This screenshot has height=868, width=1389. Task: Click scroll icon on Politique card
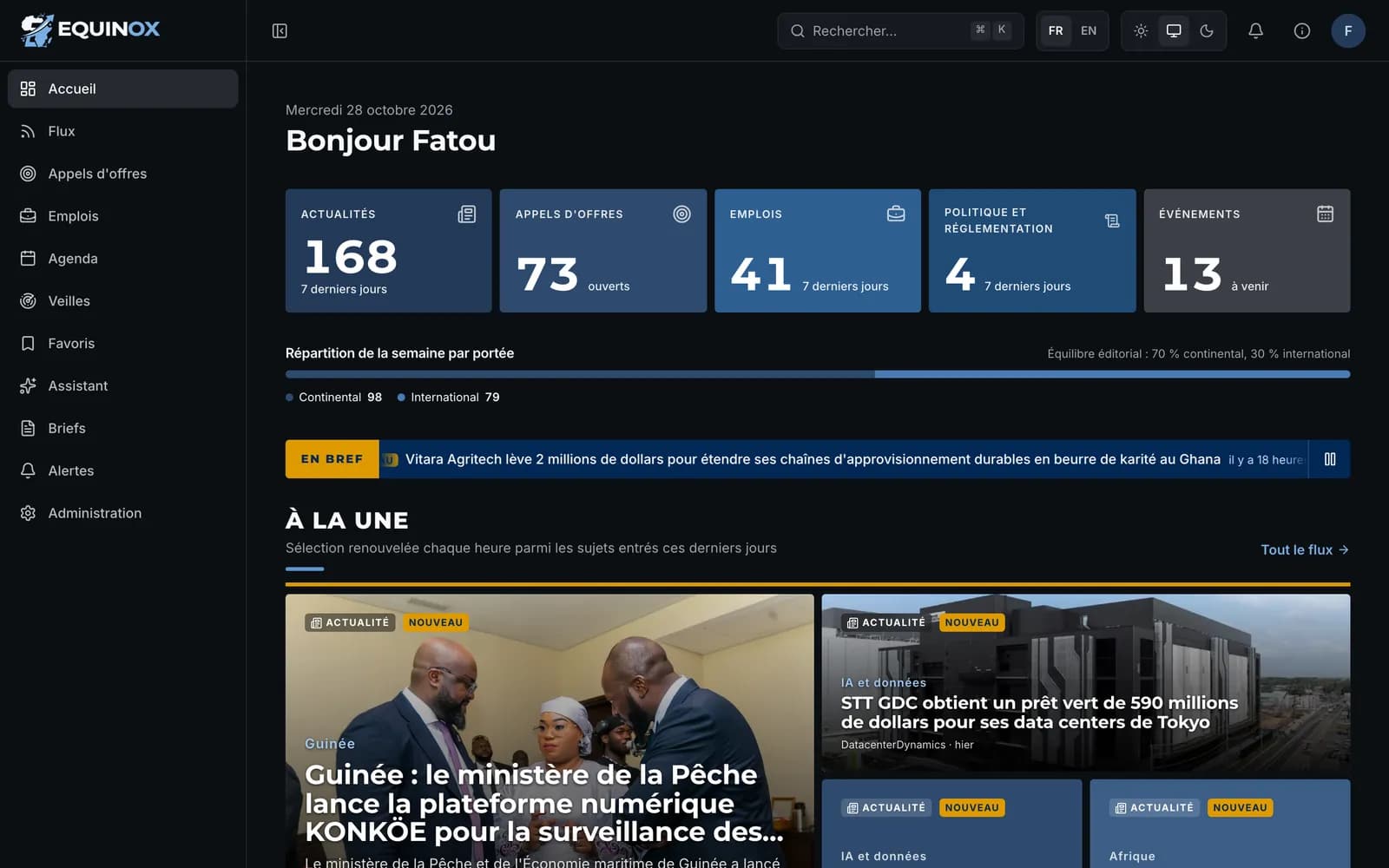pos(1112,220)
